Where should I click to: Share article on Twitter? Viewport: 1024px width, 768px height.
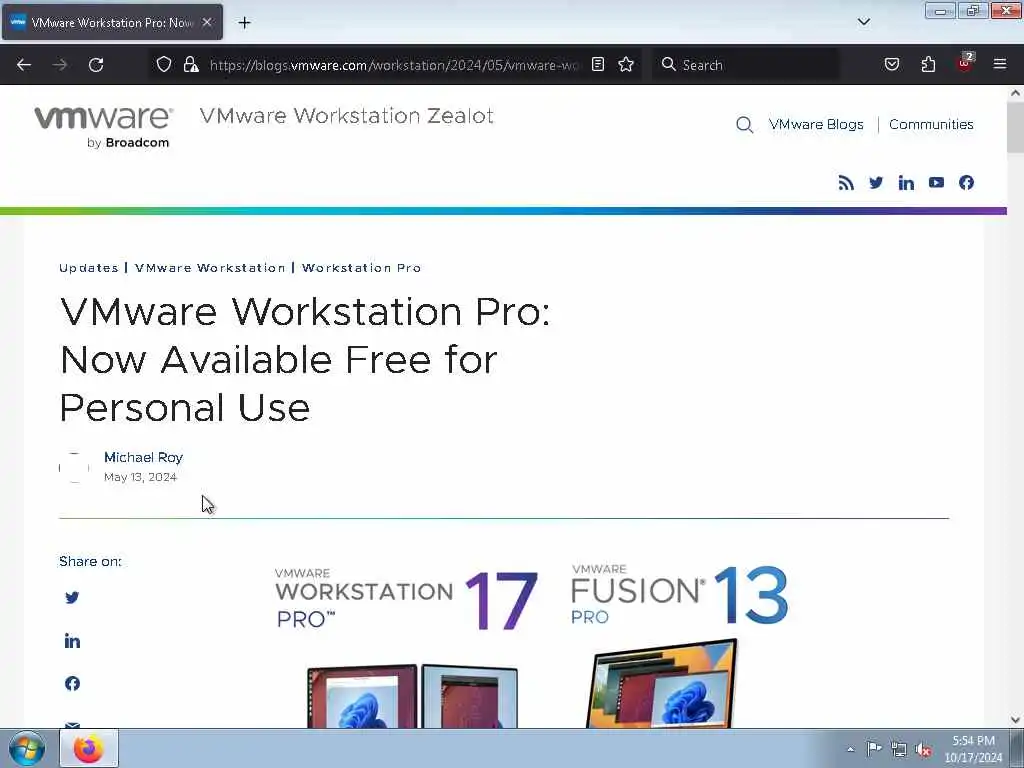(72, 598)
